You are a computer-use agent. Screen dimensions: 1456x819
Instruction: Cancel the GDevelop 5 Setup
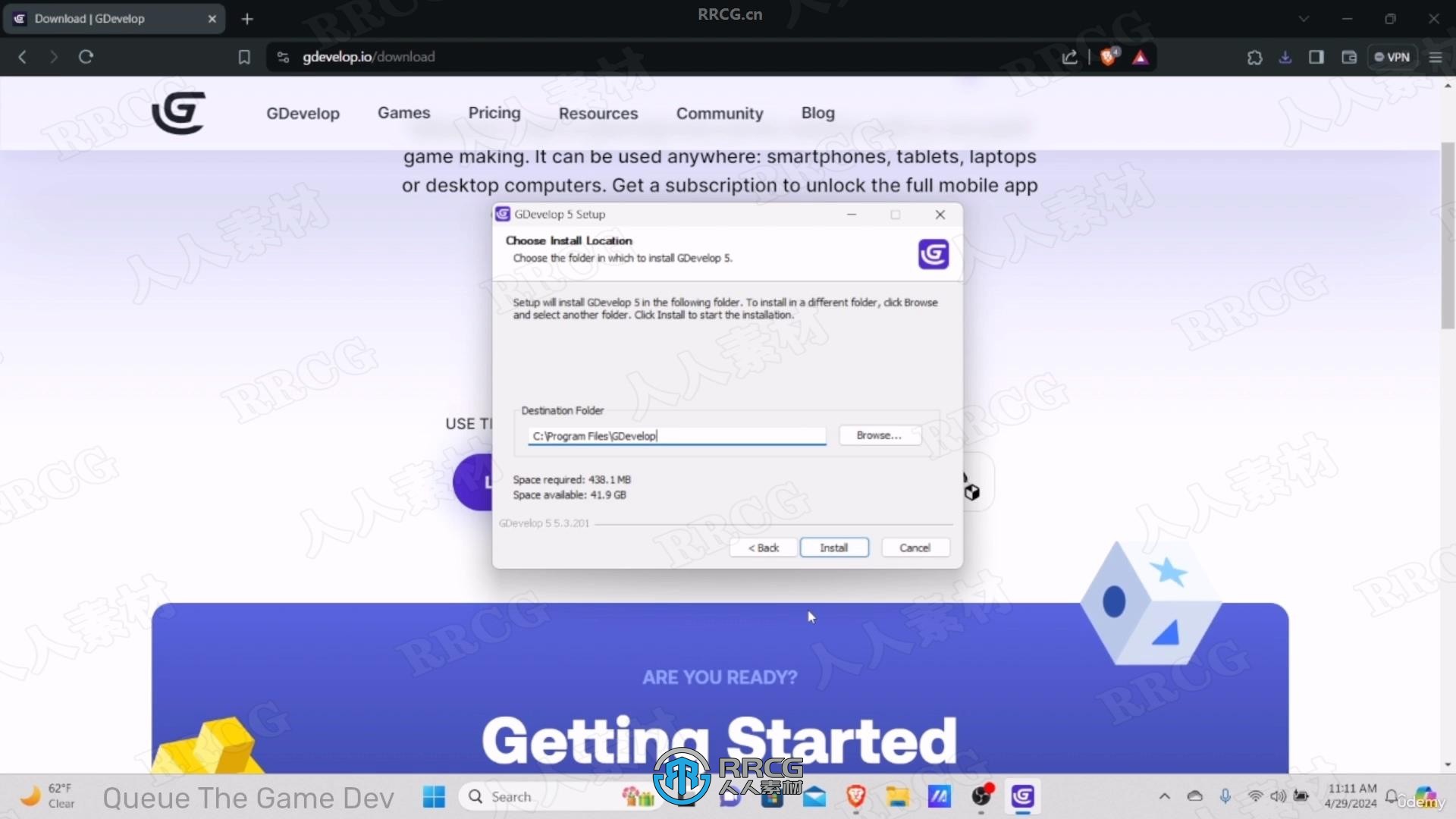[915, 548]
